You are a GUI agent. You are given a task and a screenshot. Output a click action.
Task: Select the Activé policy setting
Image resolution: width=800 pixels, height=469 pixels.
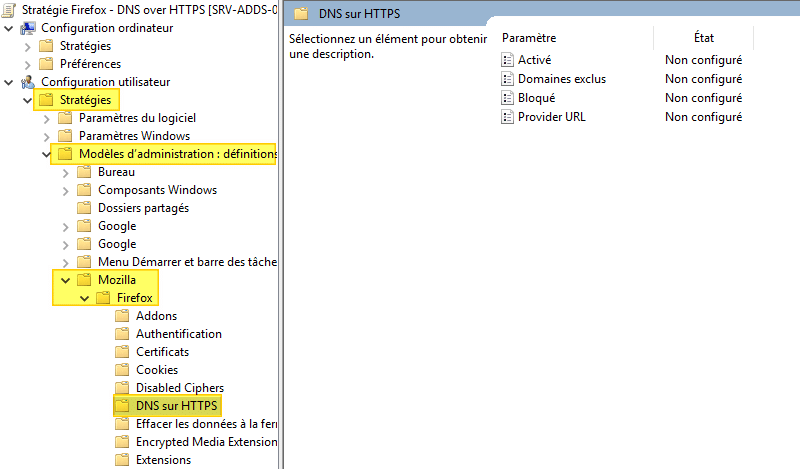click(534, 60)
